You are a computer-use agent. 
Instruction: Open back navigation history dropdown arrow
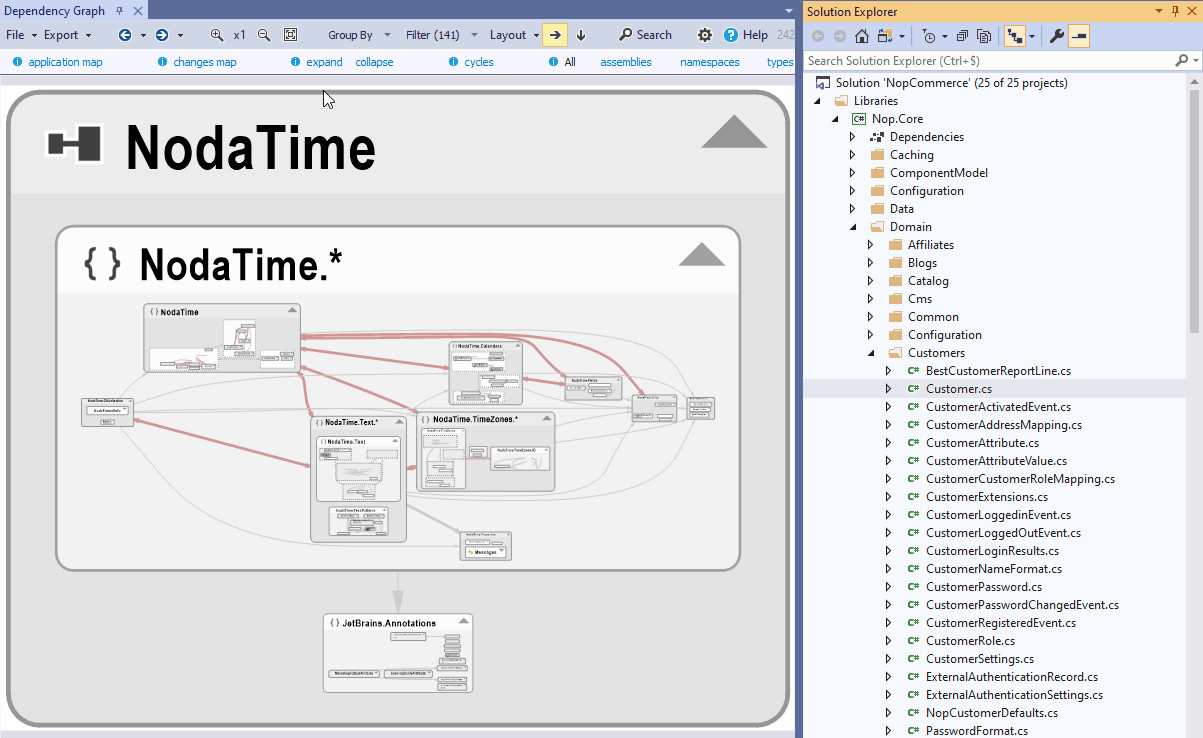pos(143,35)
